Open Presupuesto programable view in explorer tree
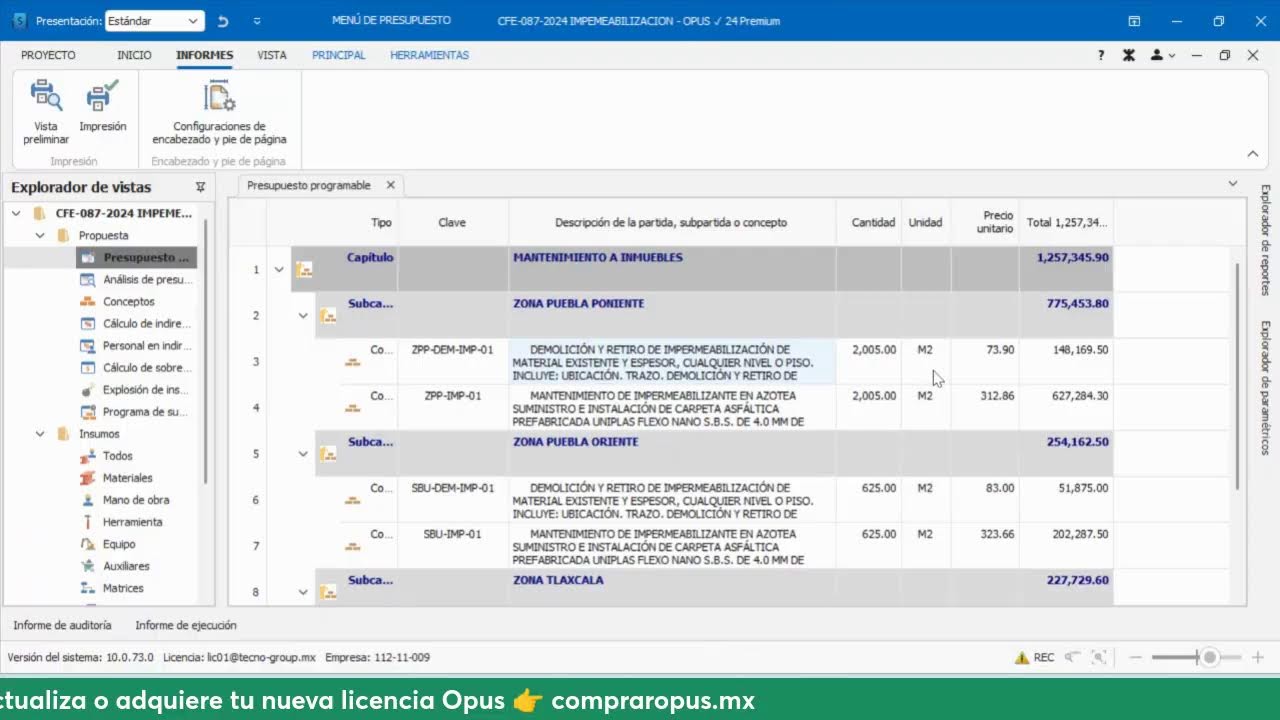 (x=136, y=258)
